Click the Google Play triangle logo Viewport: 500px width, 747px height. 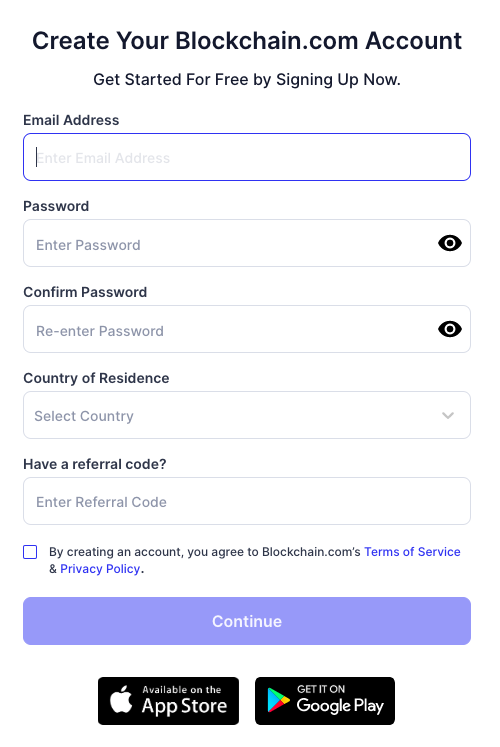tap(278, 700)
